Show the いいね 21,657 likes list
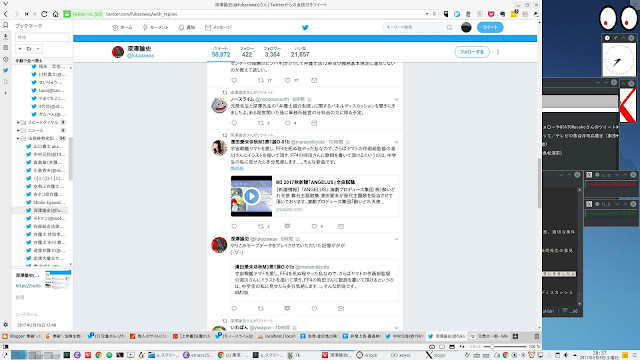 coord(300,52)
